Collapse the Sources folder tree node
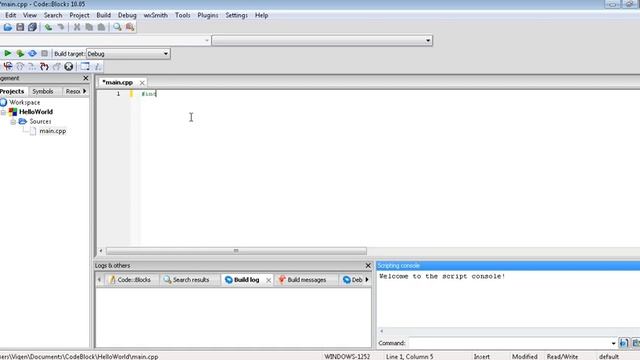This screenshot has height=360, width=640. pos(13,122)
